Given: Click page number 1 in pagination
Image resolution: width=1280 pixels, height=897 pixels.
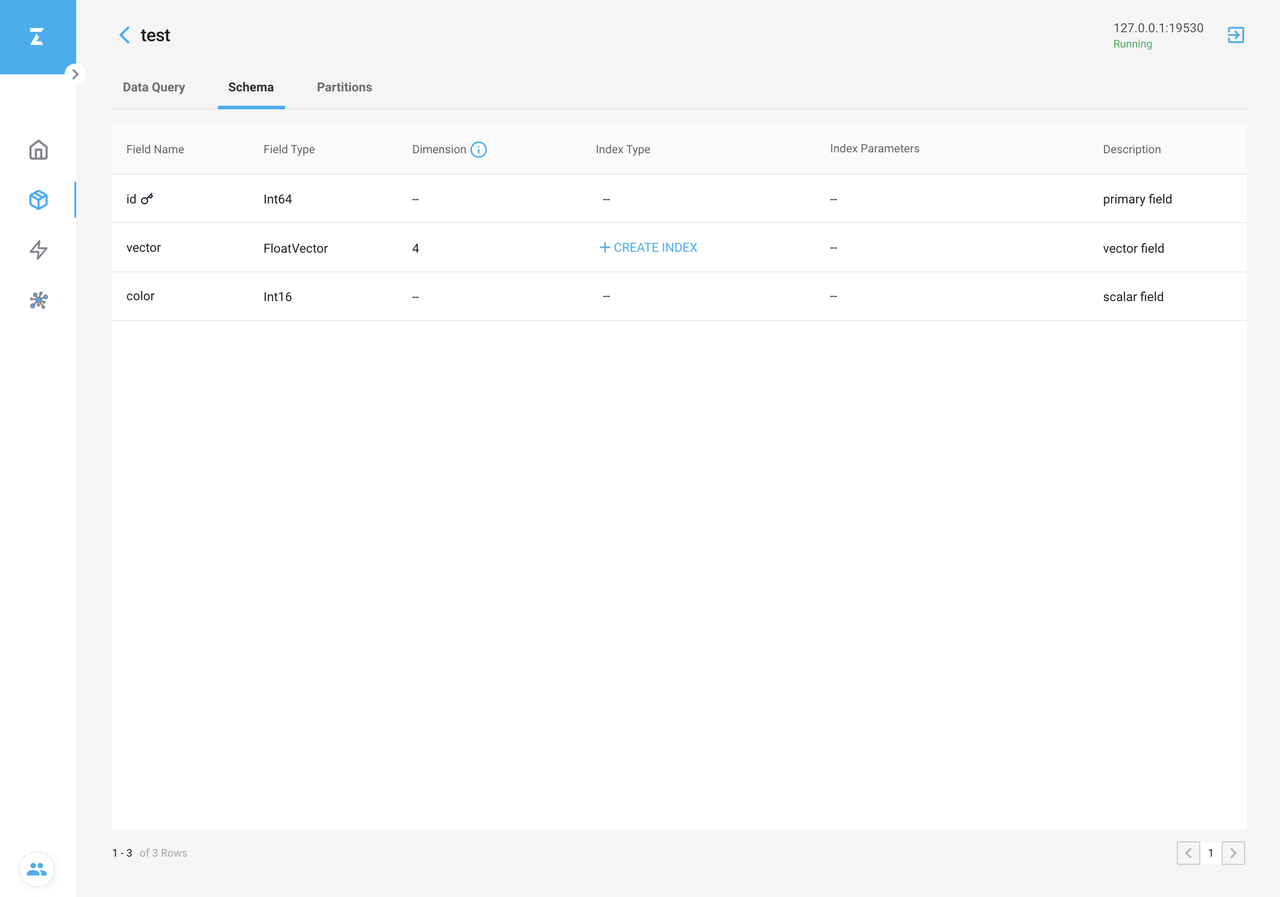Looking at the screenshot, I should 1210,853.
